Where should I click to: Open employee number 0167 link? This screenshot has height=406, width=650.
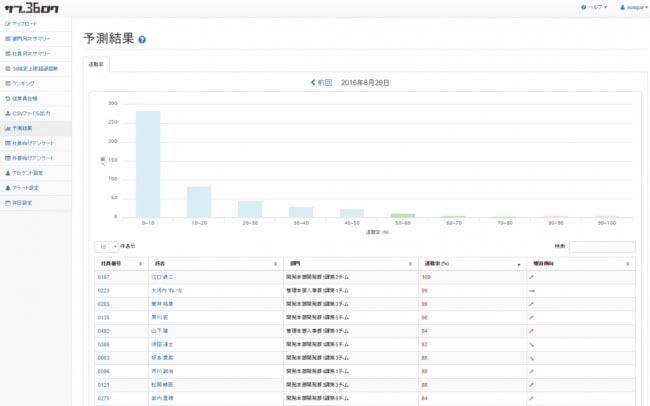pyautogui.click(x=103, y=276)
